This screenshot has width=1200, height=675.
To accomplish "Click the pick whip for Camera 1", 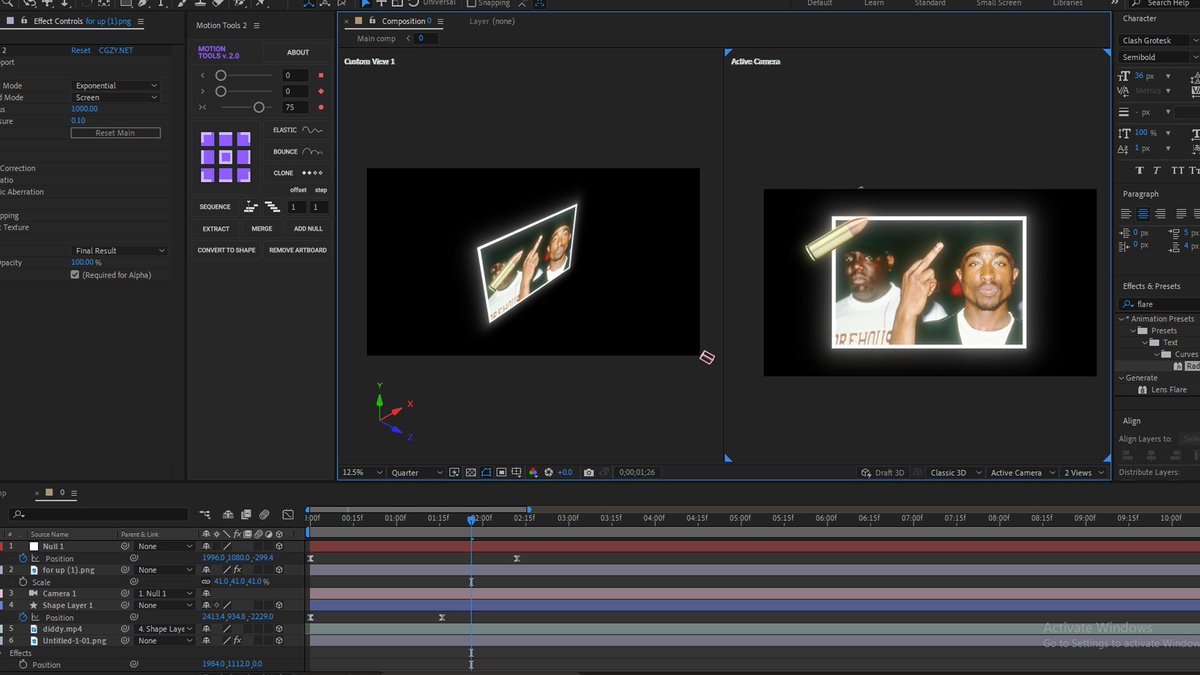I will tap(126, 594).
